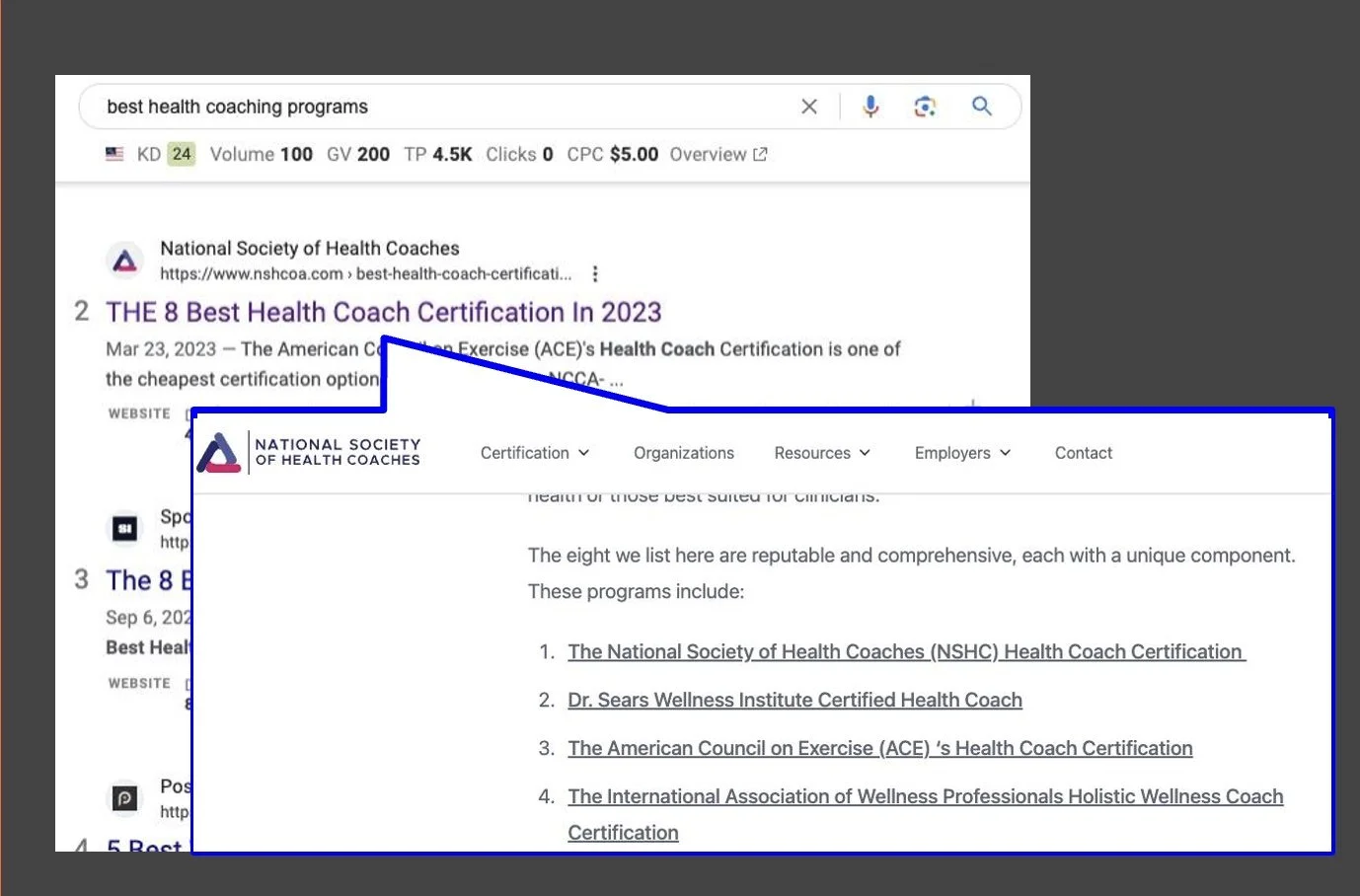
Task: Open the NSHC Health Coach Certification link
Action: point(906,651)
